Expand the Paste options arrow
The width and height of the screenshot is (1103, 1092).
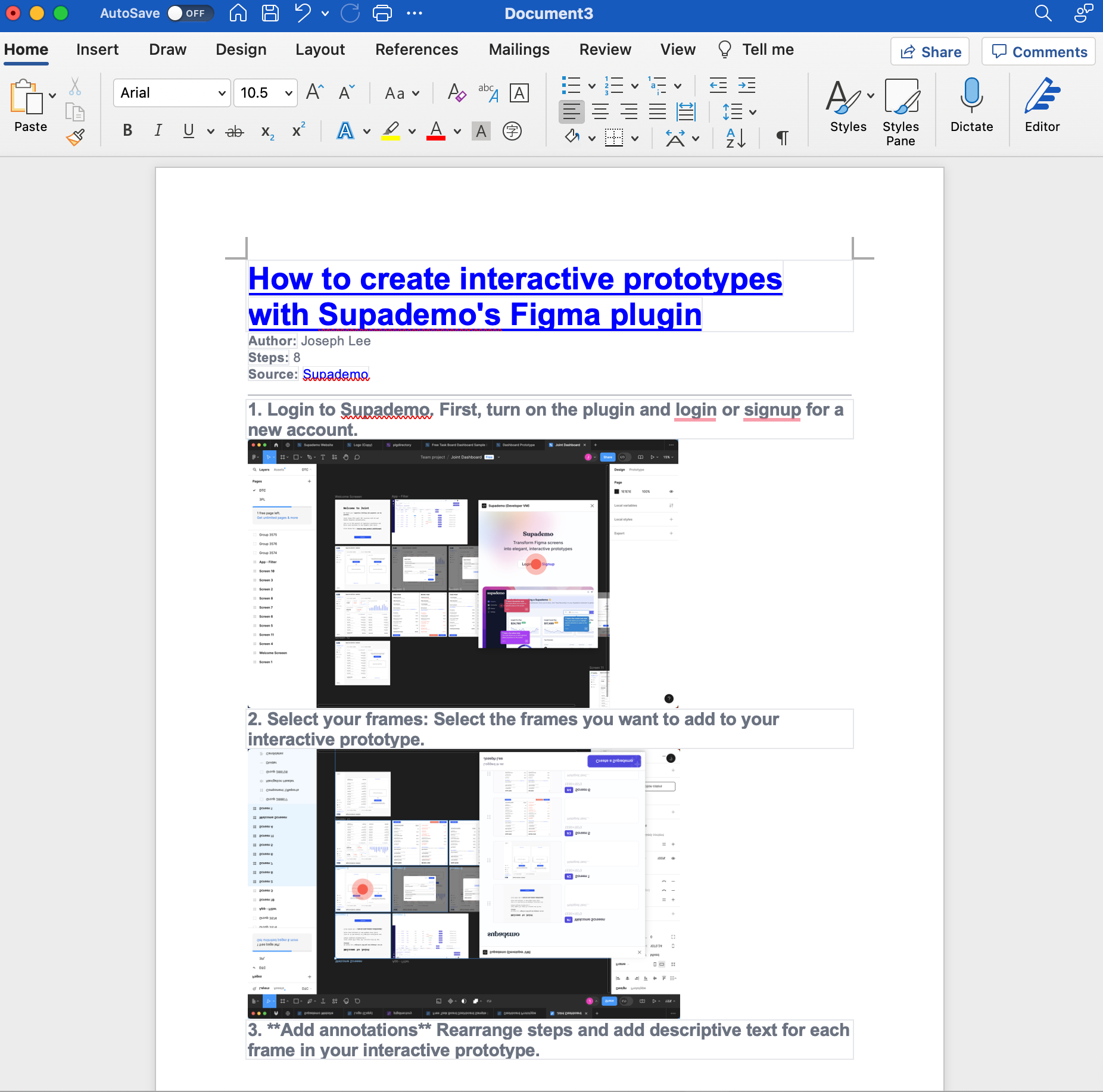click(52, 95)
